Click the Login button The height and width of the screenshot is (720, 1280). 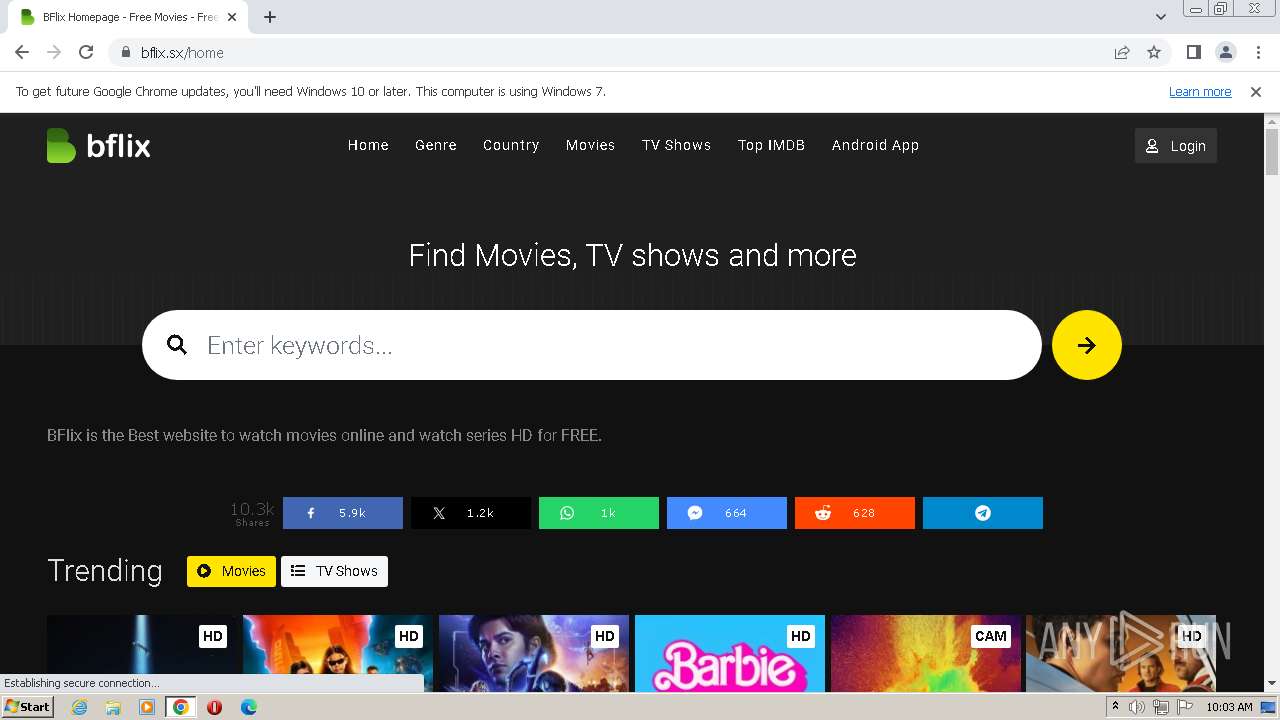(1176, 146)
